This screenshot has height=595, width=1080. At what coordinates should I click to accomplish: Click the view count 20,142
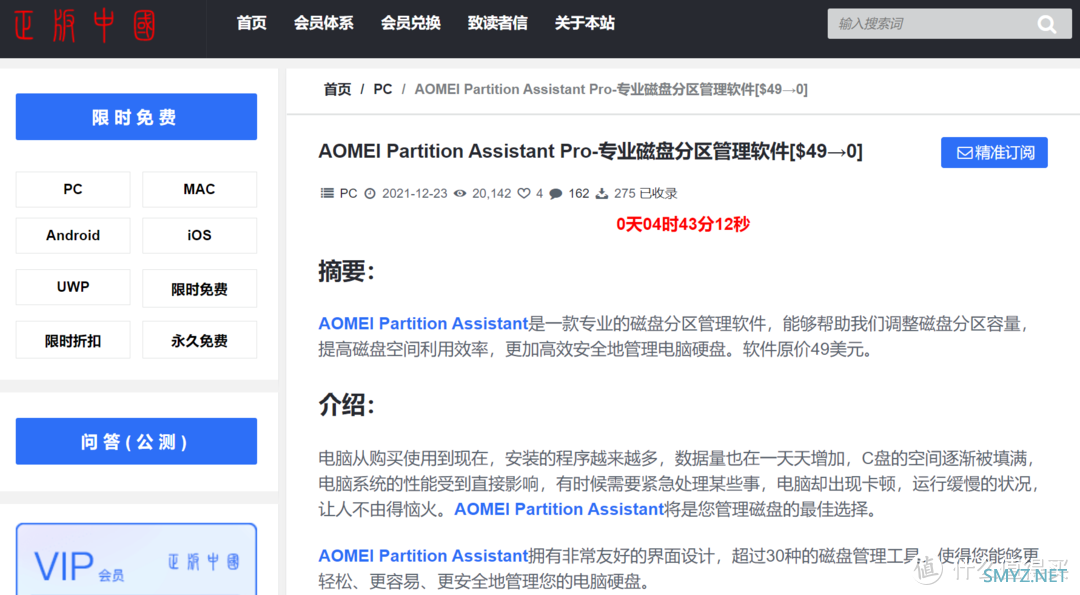pyautogui.click(x=492, y=194)
